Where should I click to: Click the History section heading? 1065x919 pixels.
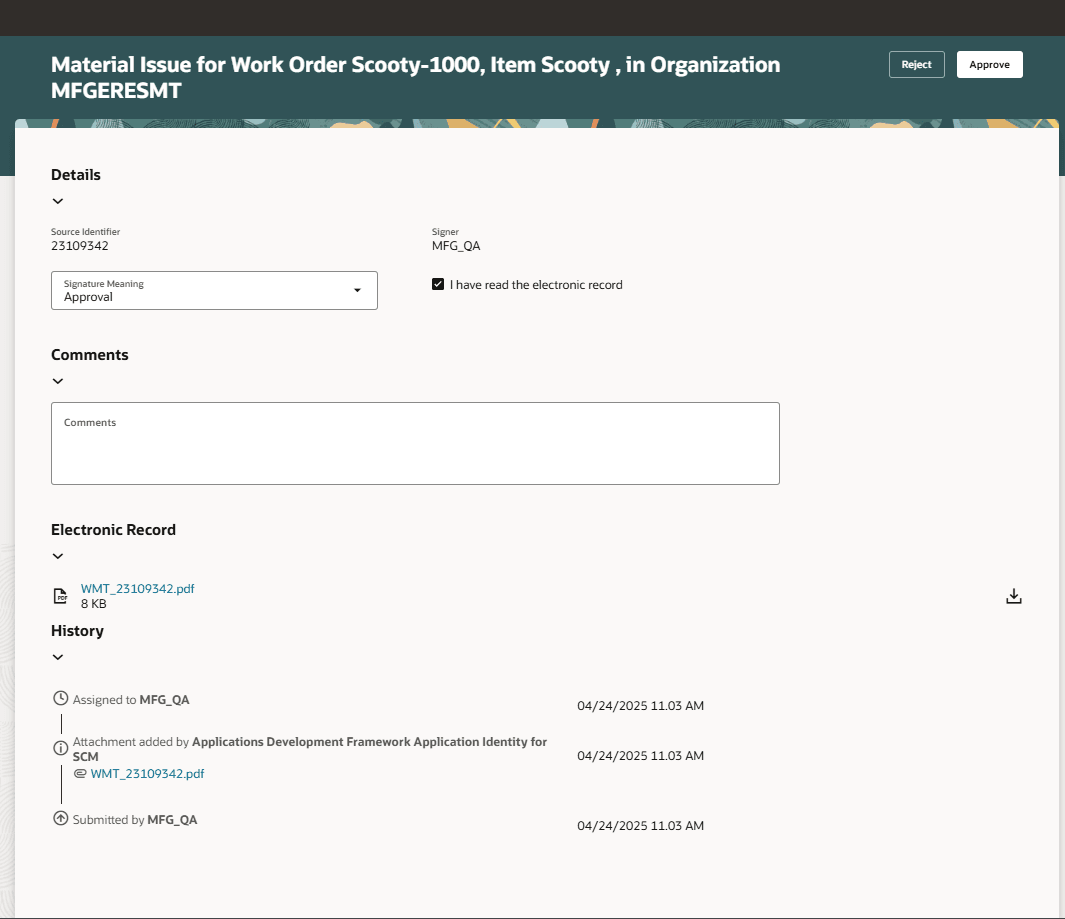coord(77,630)
